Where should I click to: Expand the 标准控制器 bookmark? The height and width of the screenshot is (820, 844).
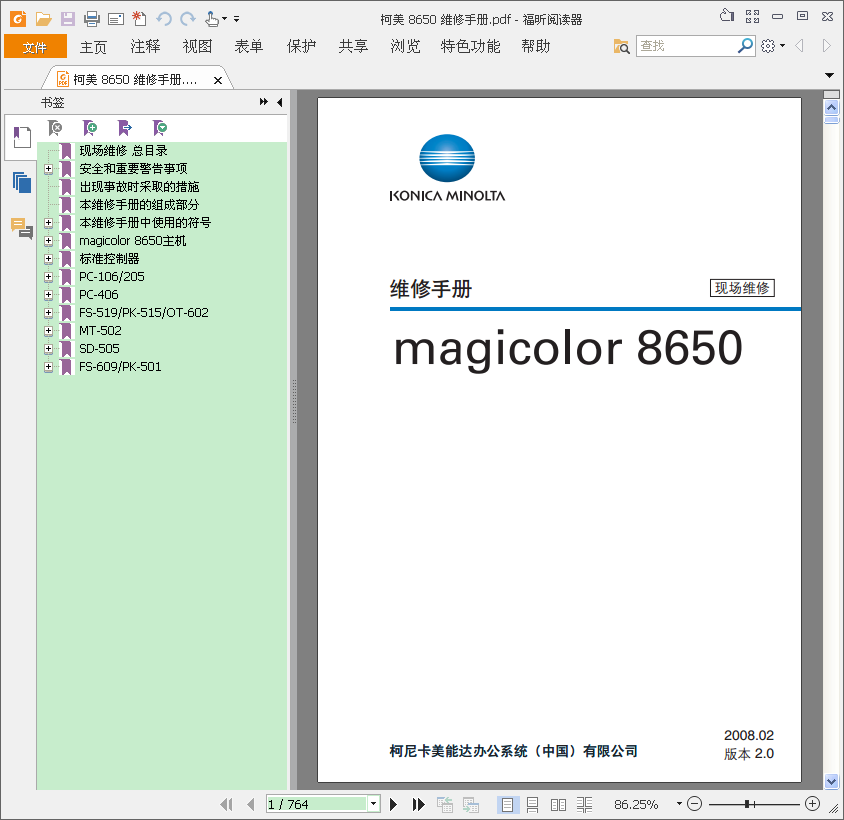click(48, 259)
